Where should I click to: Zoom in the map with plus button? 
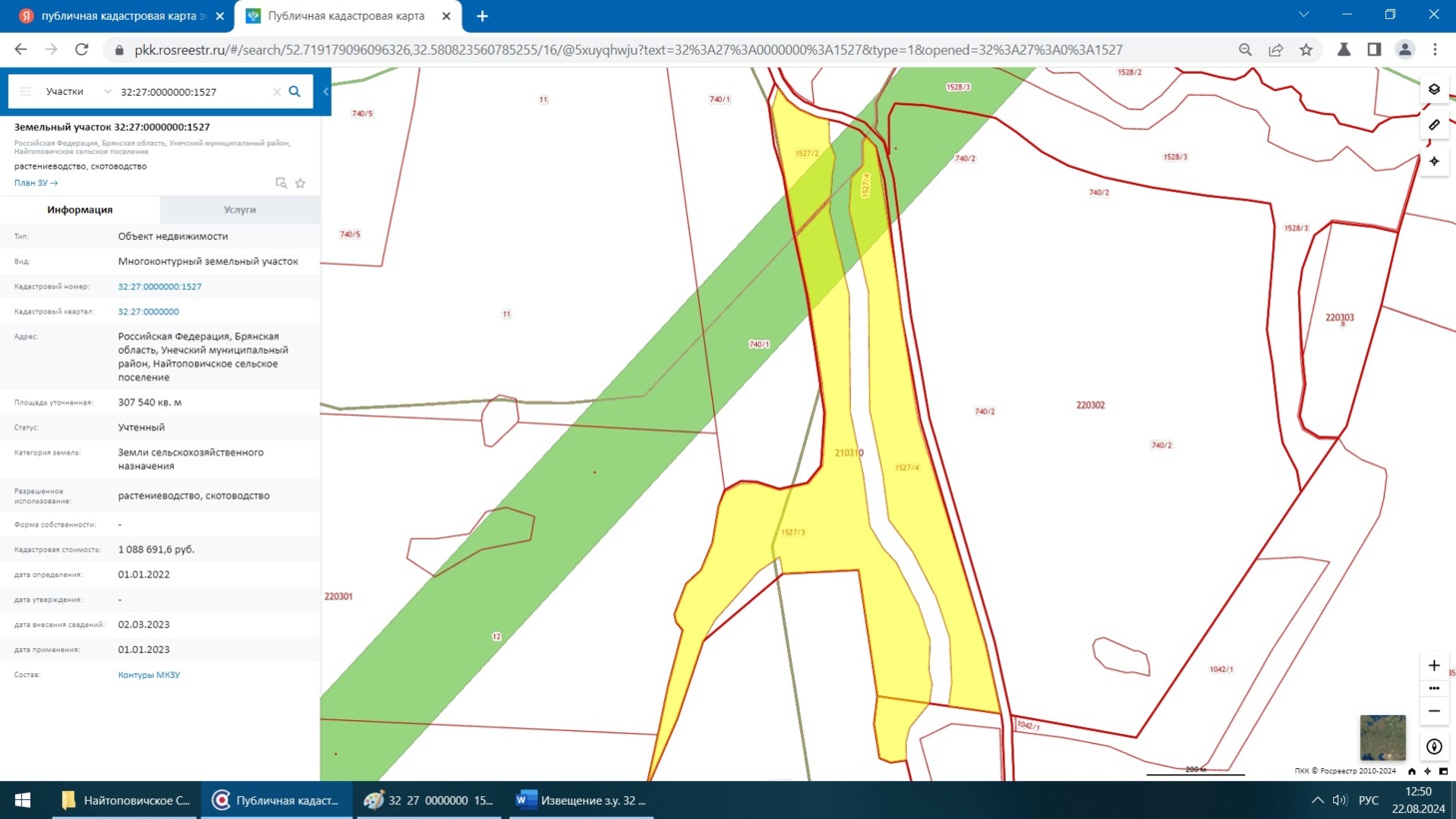(1434, 665)
